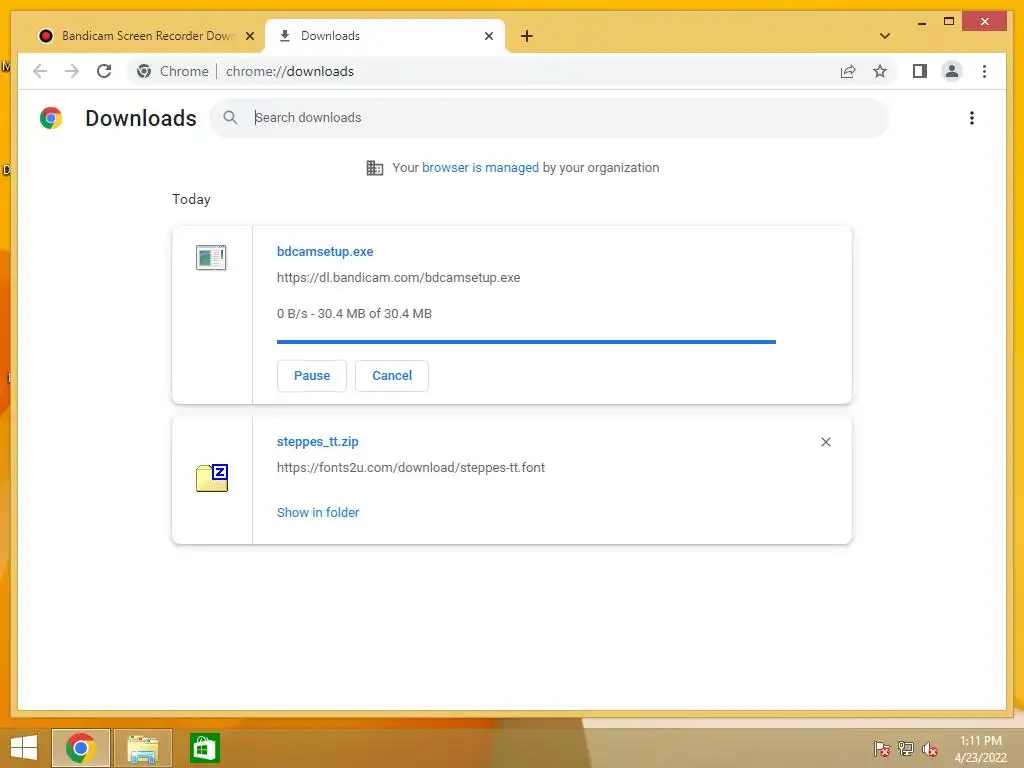1024x768 pixels.
Task: Click the bdcamsetup.exe file icon
Action: [x=211, y=257]
